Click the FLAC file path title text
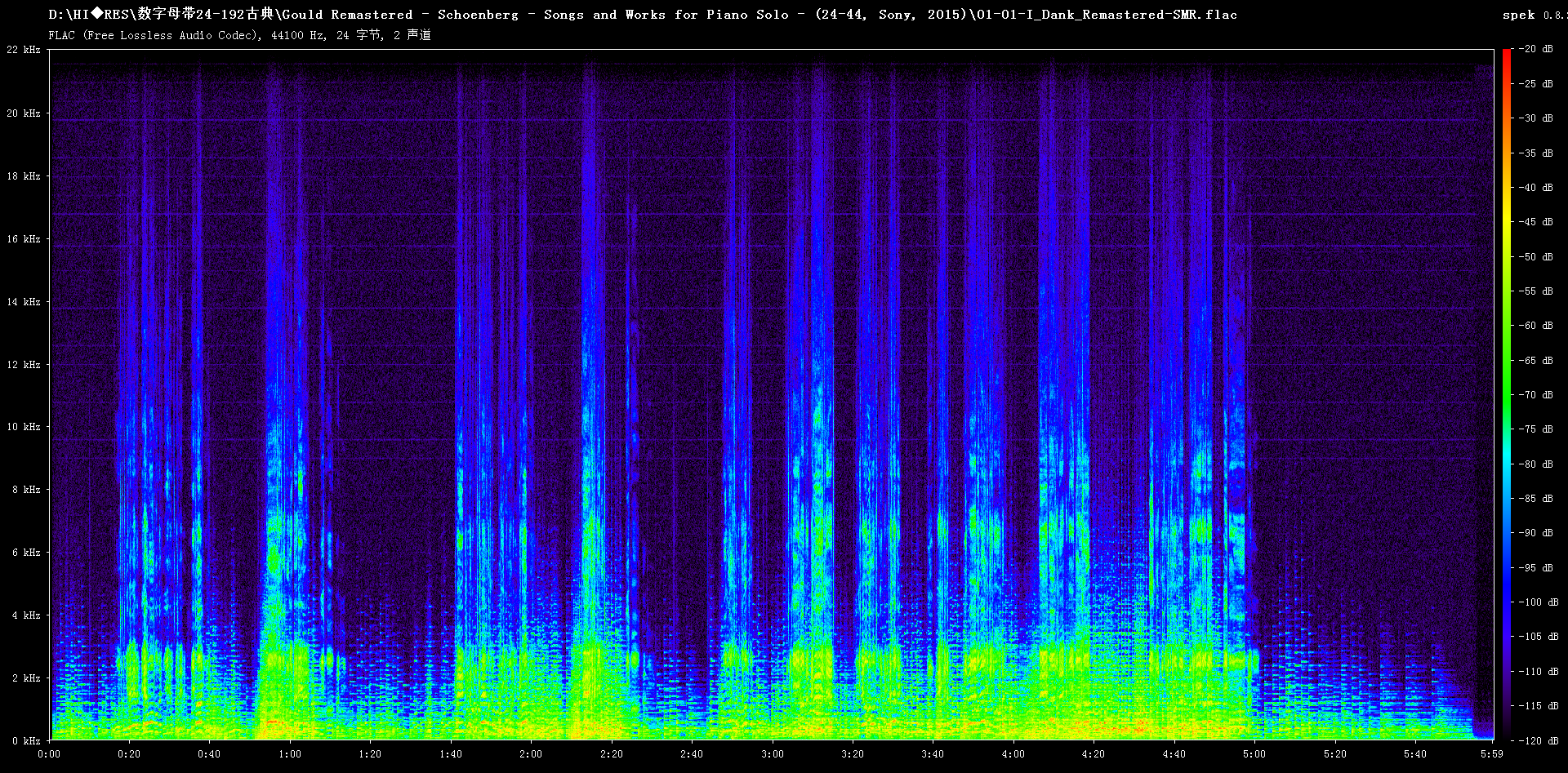 (643, 15)
